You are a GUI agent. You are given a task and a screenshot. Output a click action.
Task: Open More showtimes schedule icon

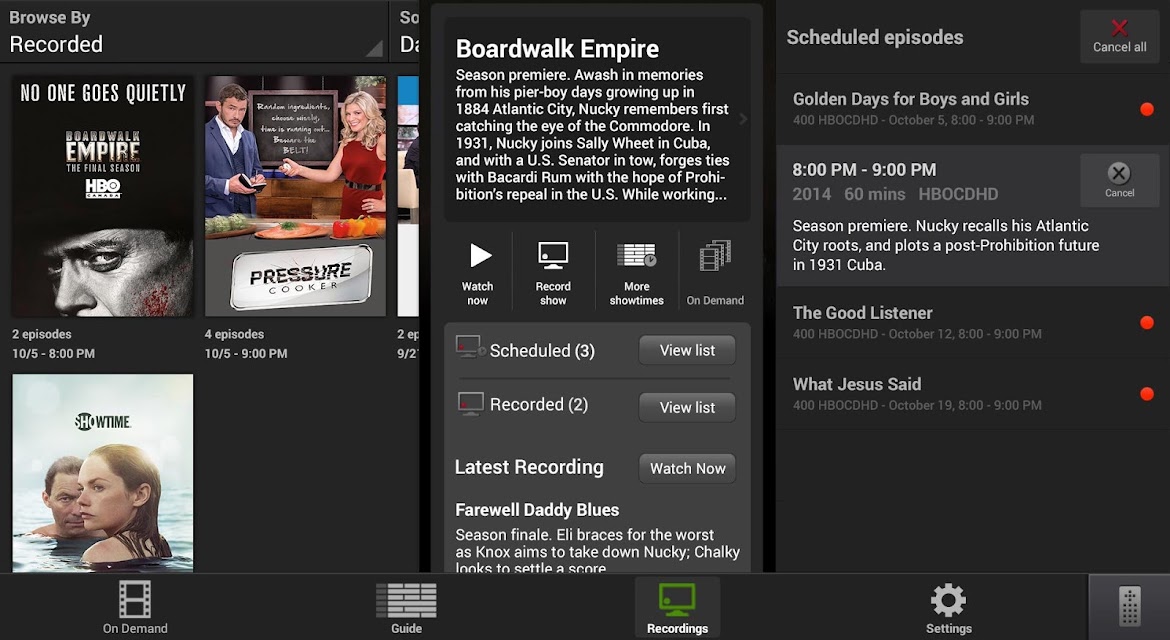tap(636, 255)
